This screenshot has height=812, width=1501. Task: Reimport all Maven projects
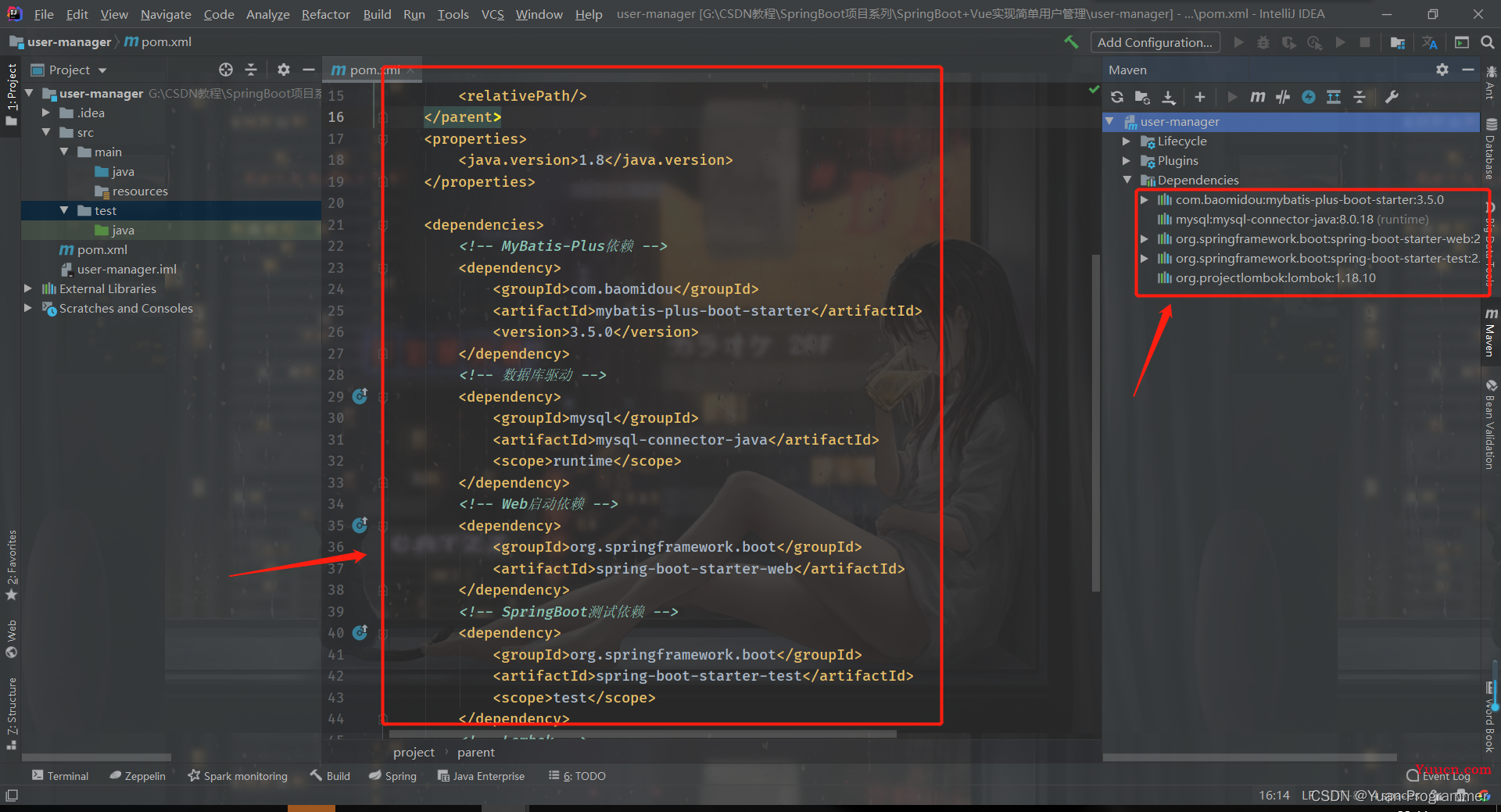tap(1117, 97)
